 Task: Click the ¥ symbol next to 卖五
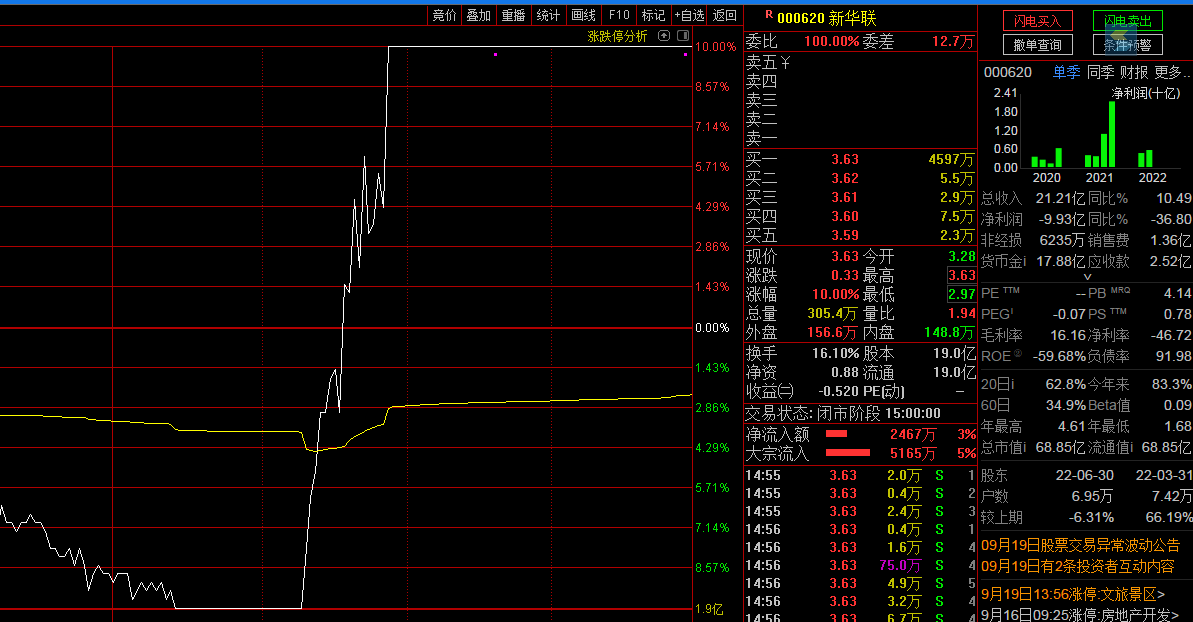click(785, 63)
